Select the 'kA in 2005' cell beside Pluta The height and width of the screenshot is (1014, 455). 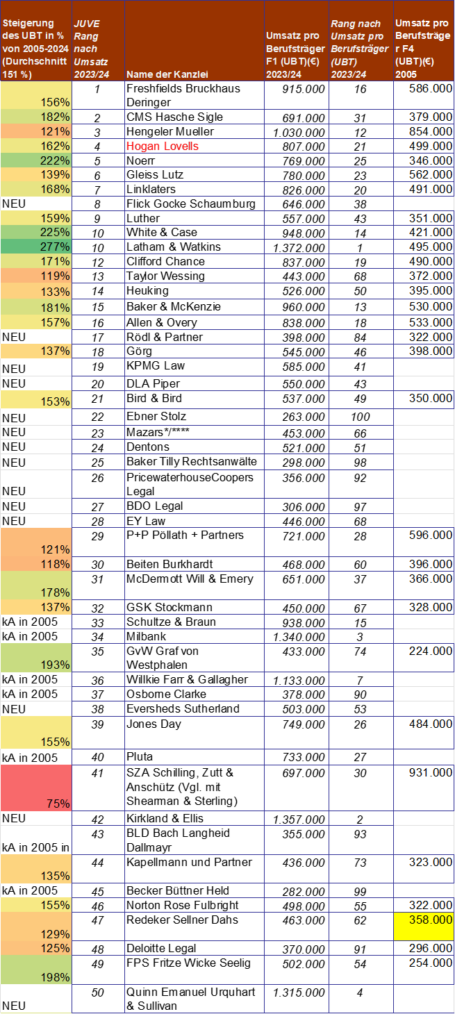pyautogui.click(x=36, y=758)
